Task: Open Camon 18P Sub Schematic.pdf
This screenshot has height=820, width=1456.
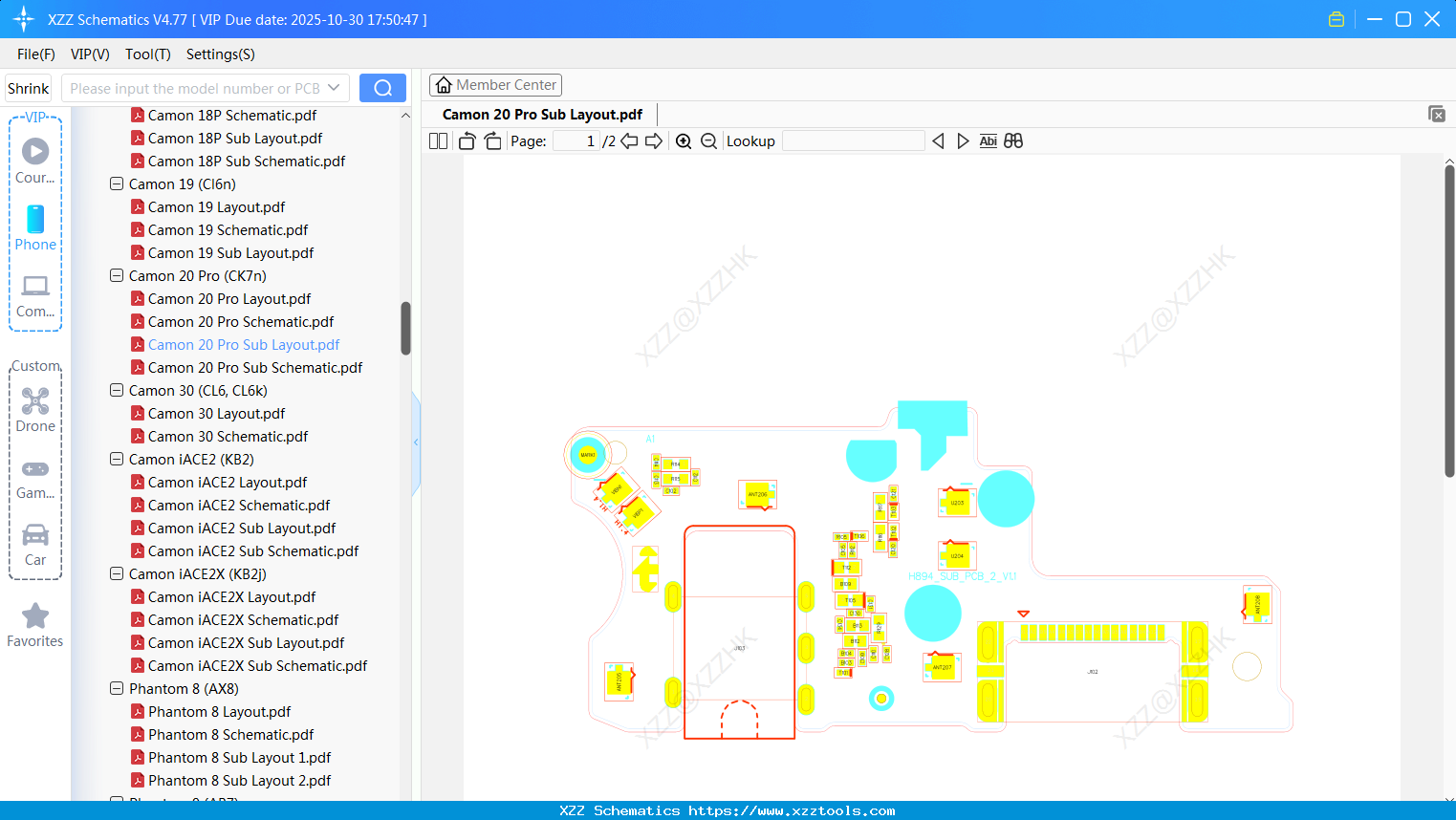Action: click(247, 161)
